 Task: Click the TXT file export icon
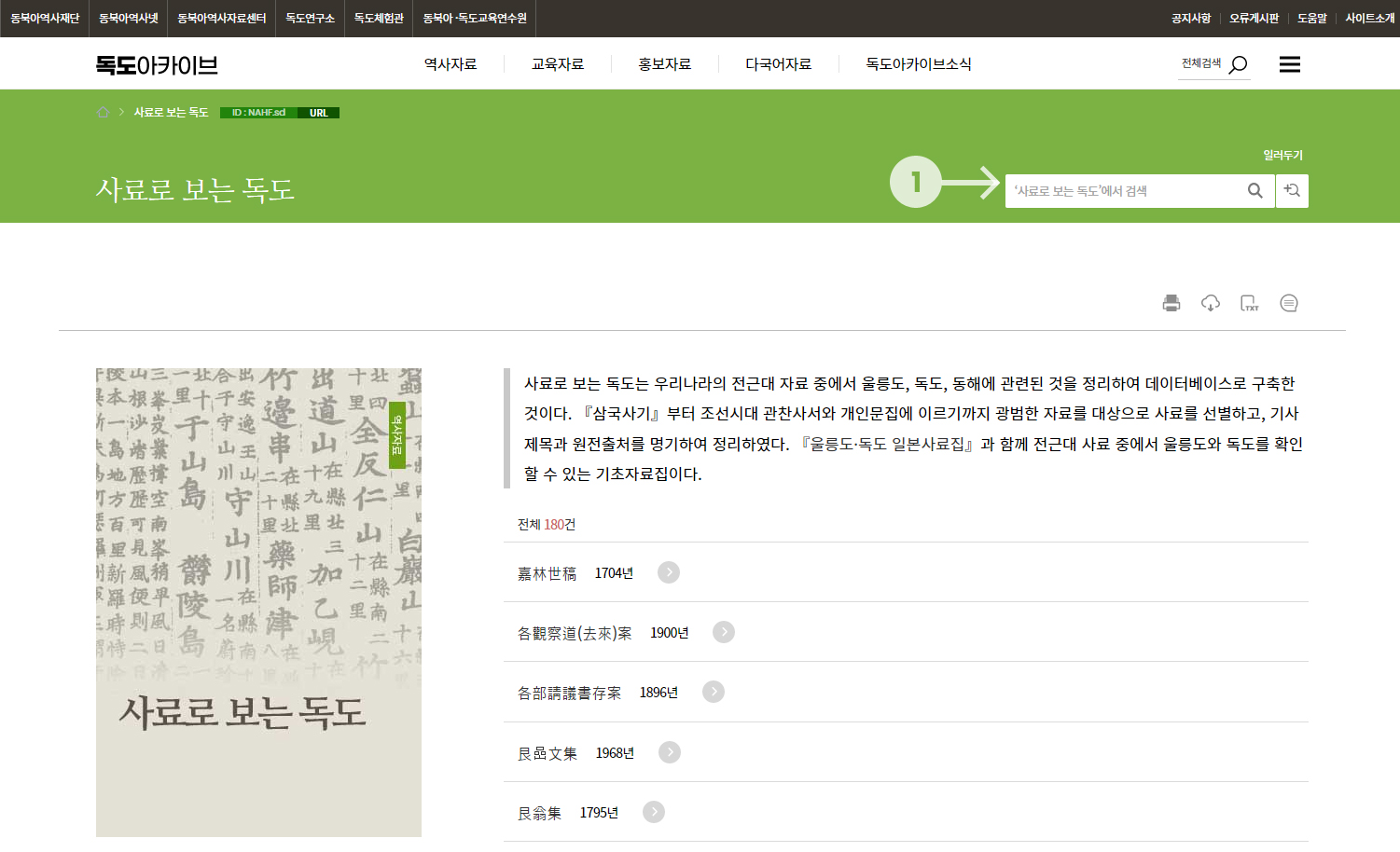click(1250, 302)
